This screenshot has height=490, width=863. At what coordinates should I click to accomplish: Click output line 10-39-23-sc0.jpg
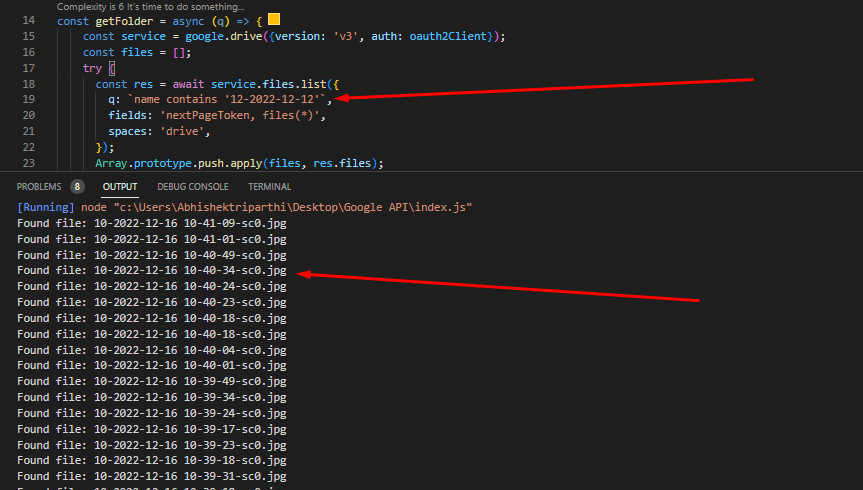(151, 445)
